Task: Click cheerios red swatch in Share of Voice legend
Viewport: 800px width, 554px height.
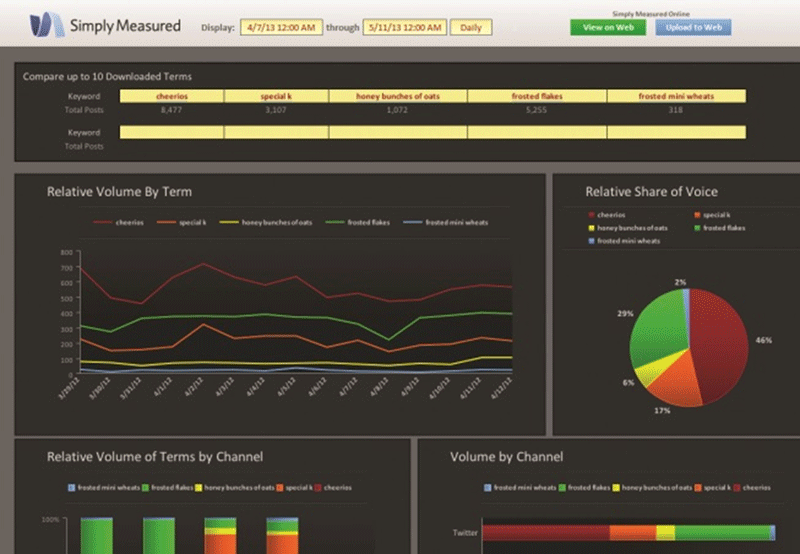Action: coord(591,215)
